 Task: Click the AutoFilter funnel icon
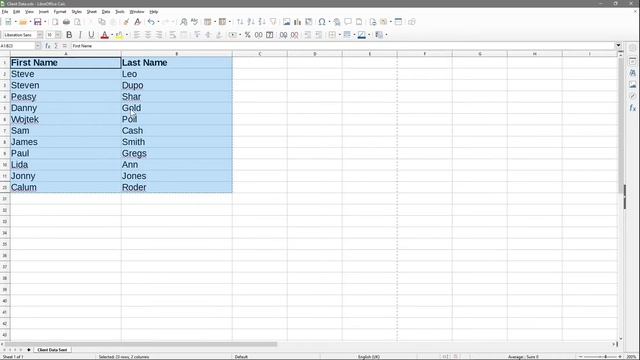273,22
